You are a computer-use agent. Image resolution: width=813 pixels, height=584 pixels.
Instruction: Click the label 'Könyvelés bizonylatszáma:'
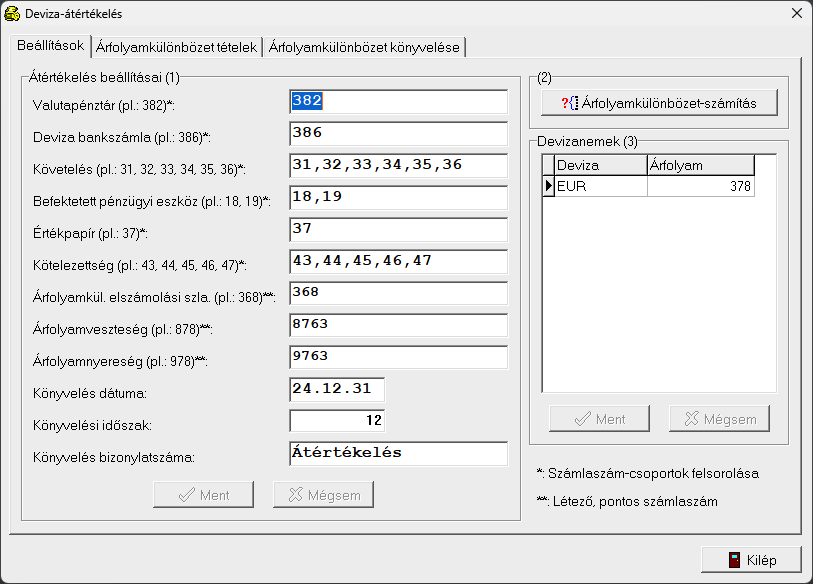coord(114,457)
